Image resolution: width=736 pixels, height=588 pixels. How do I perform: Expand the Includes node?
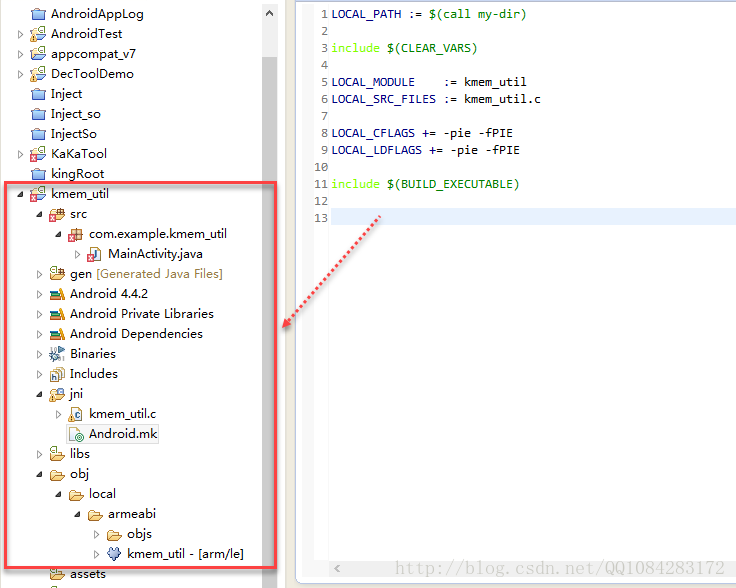[x=39, y=374]
